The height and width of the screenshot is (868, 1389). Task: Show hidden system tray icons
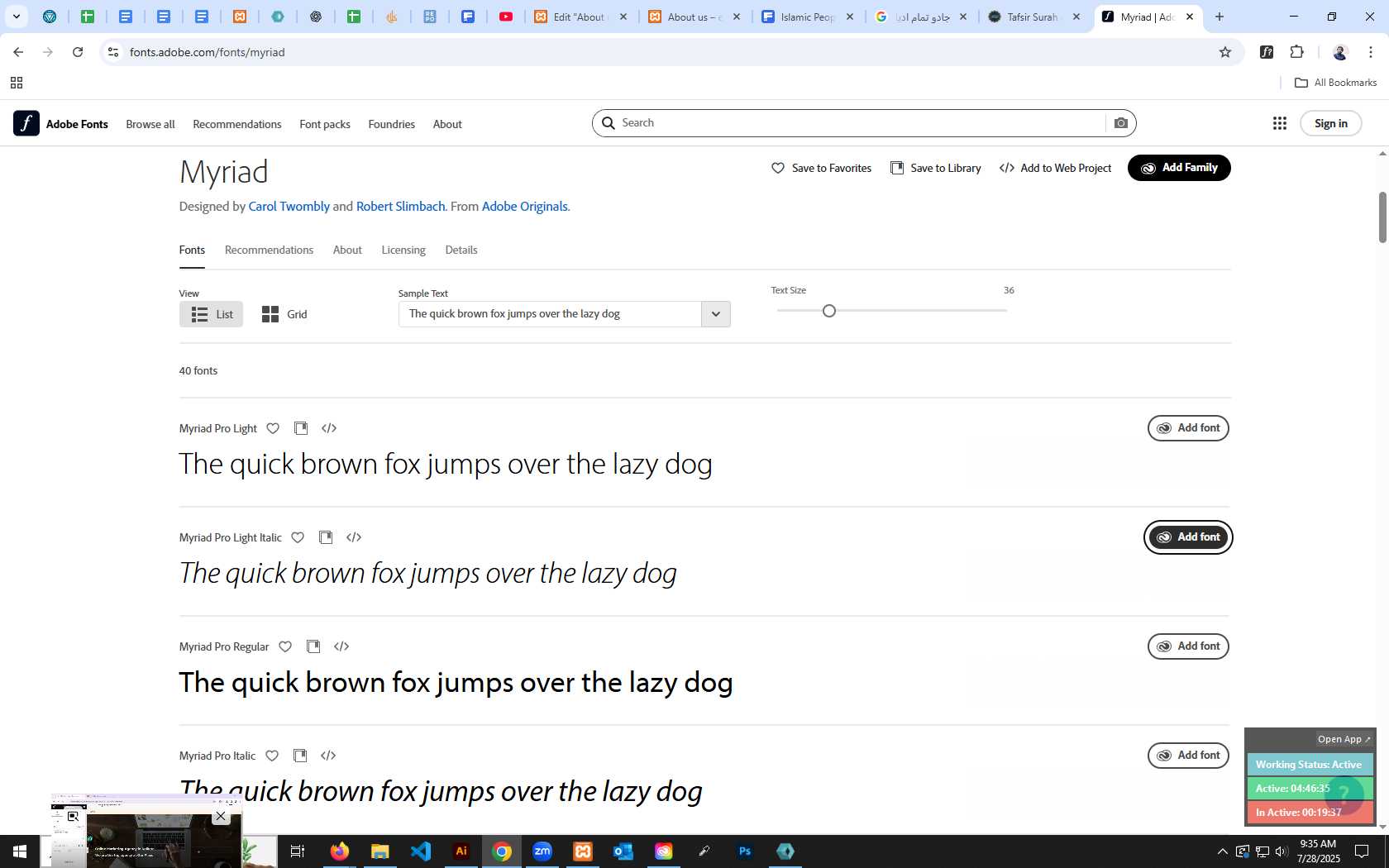(1222, 851)
